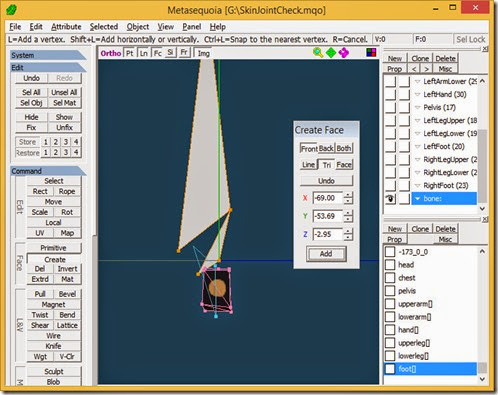Toggle Fr front-only display button
498x395 pixels.
coord(184,53)
